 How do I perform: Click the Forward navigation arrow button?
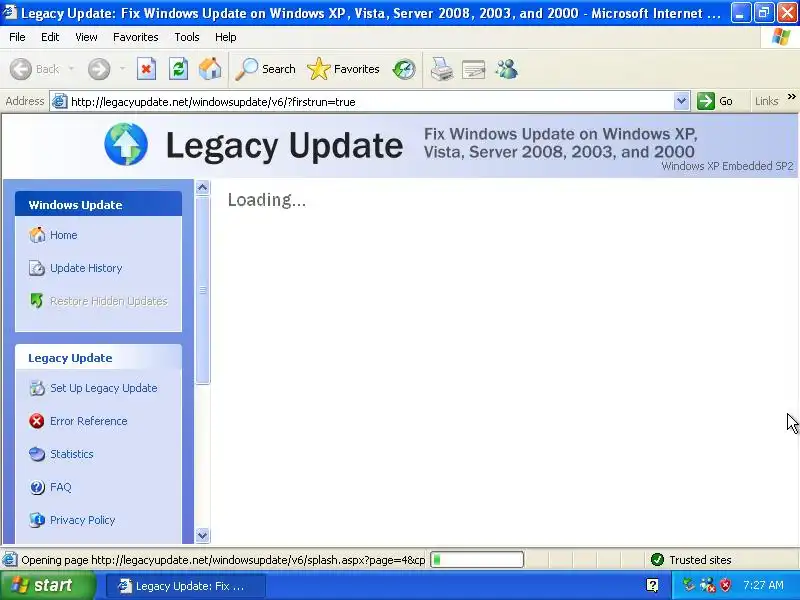[99, 69]
